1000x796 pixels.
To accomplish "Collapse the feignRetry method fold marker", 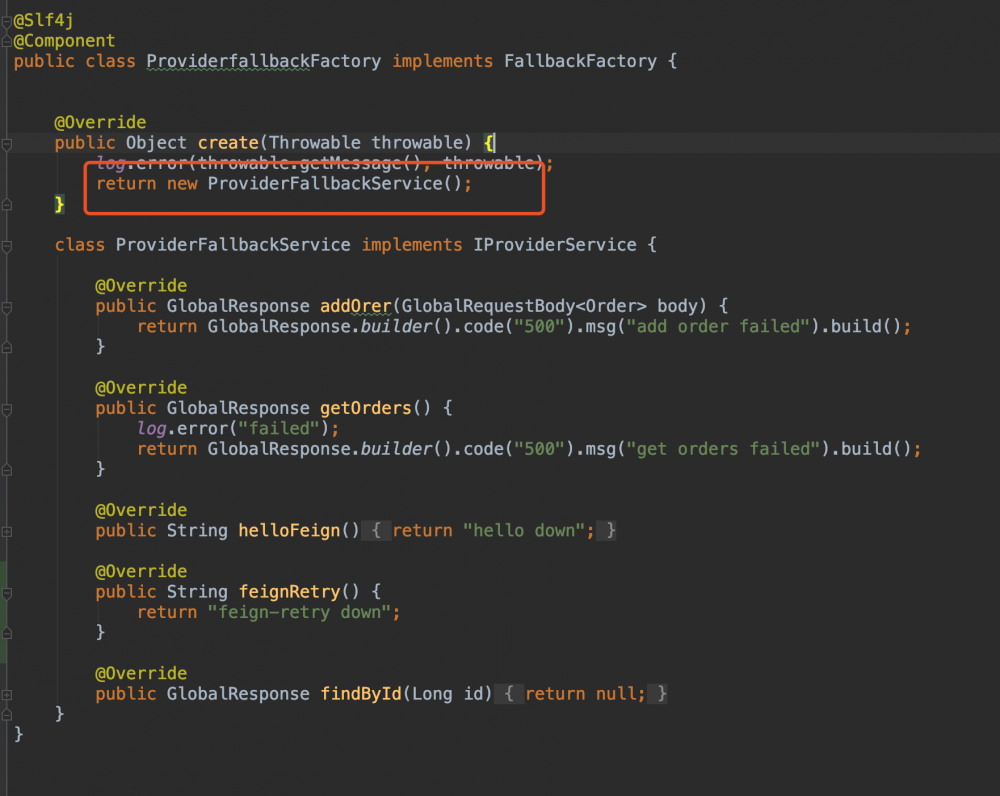I will click(x=7, y=593).
